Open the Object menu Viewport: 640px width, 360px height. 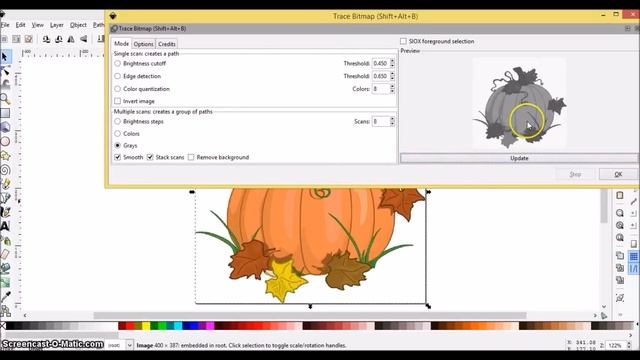point(78,25)
